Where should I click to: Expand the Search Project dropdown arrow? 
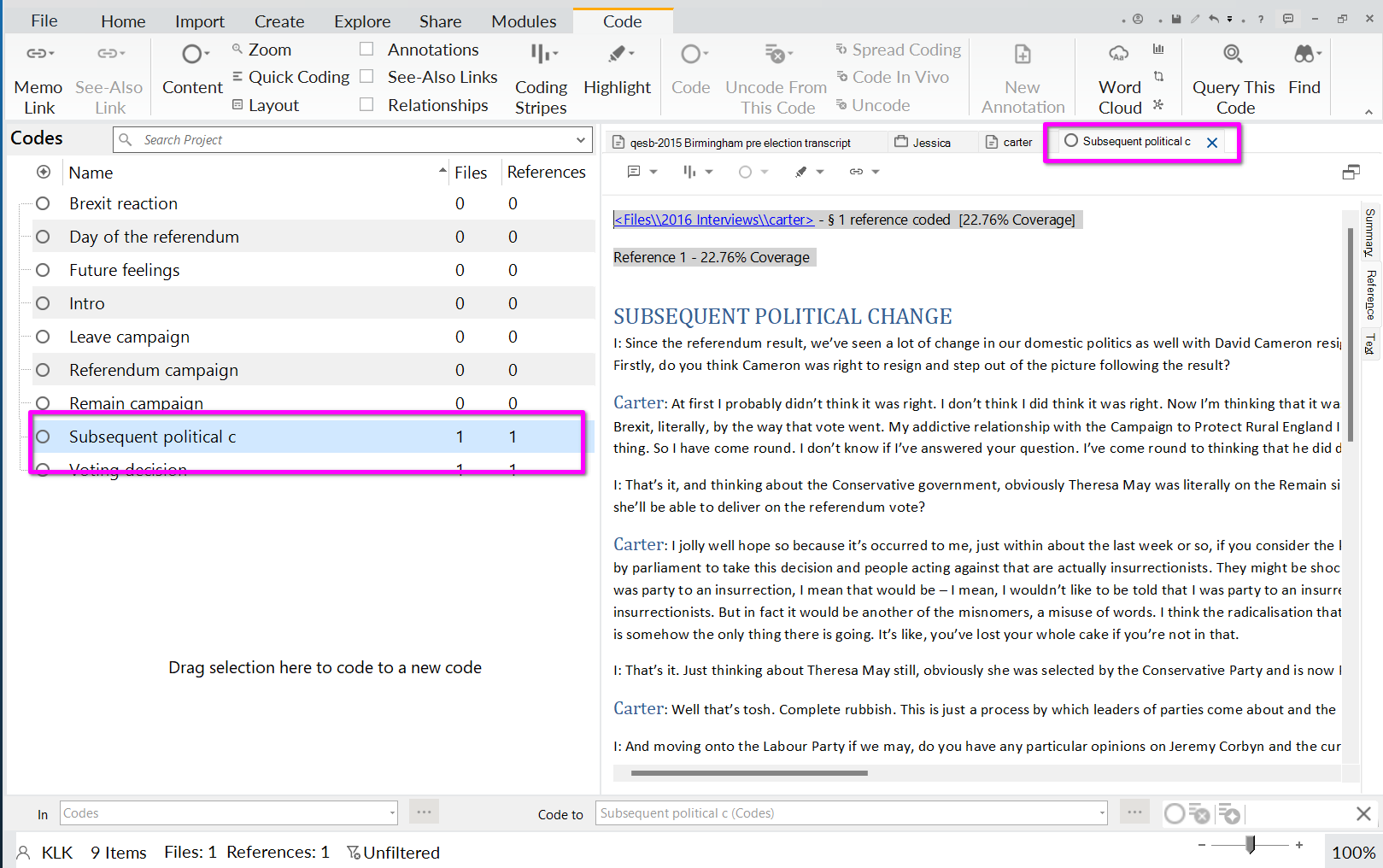pos(581,140)
